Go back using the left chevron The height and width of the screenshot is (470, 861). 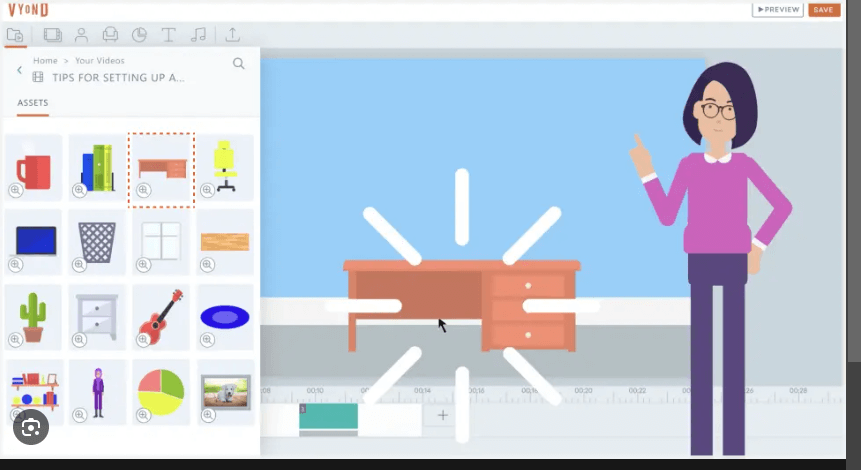[19, 70]
